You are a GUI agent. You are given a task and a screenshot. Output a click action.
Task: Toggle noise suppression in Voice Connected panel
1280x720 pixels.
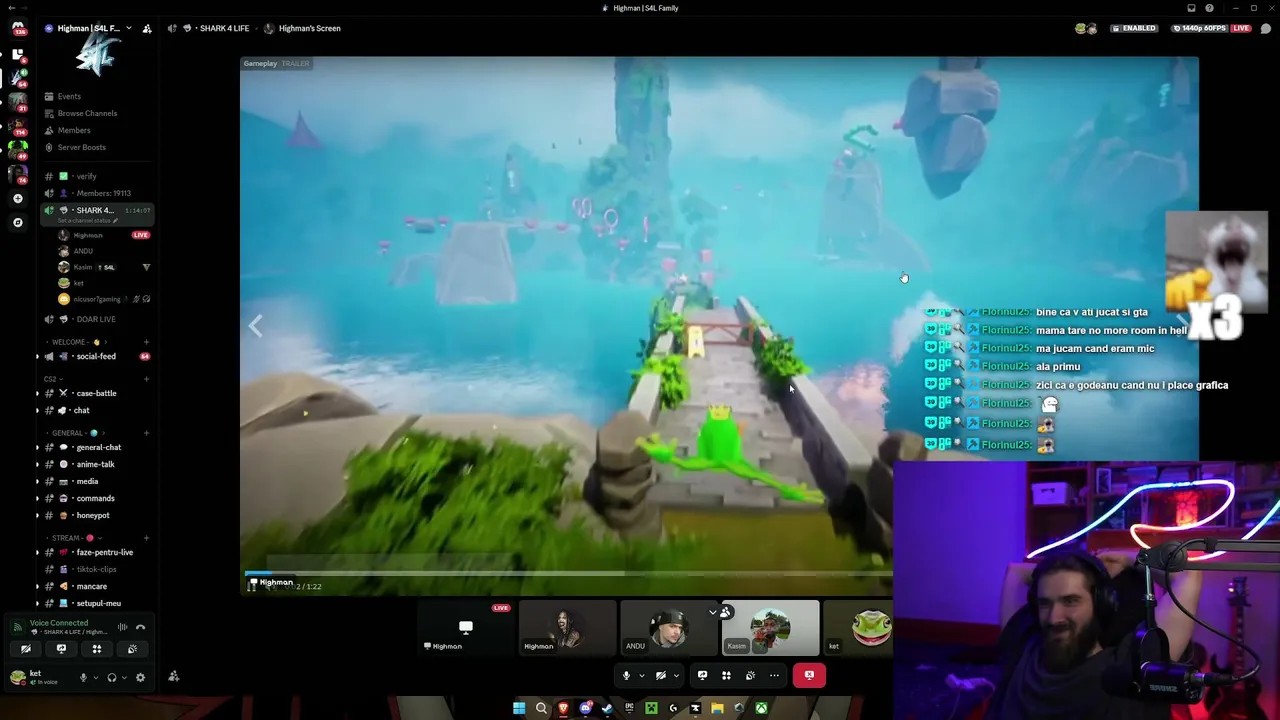pyautogui.click(x=122, y=627)
